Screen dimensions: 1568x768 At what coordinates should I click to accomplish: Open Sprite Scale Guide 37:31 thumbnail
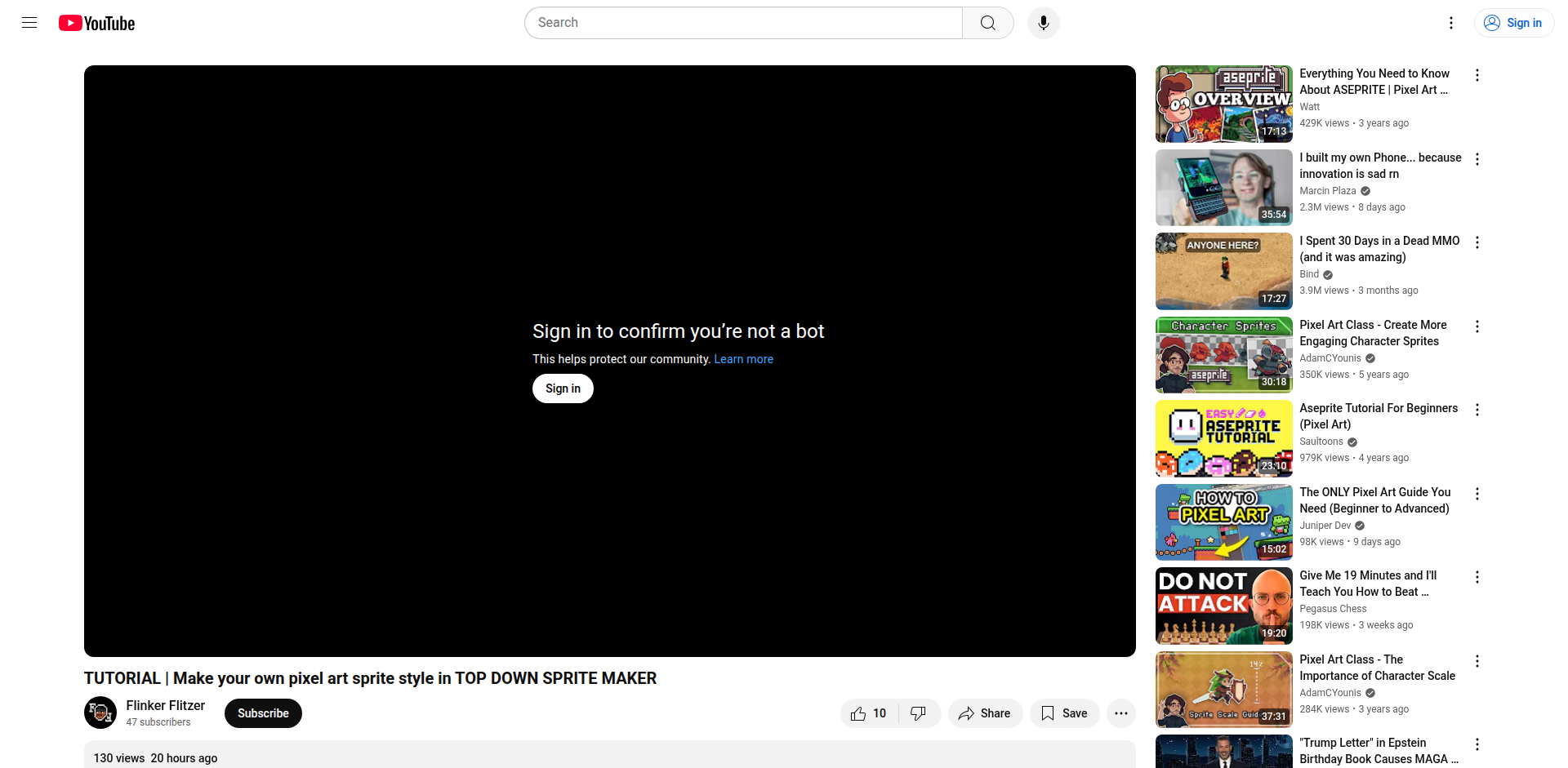click(x=1223, y=690)
